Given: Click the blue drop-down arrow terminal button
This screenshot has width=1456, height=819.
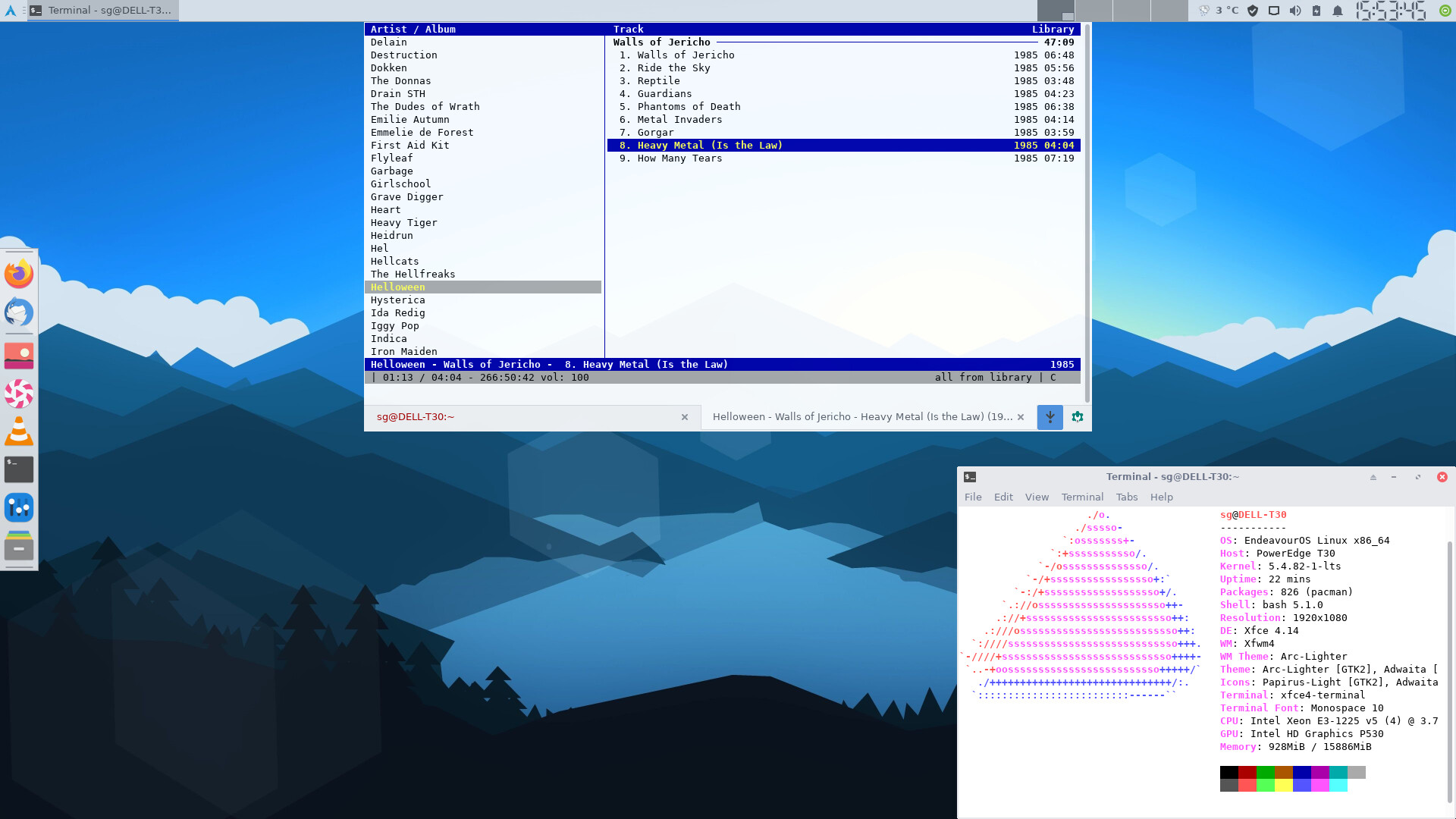Looking at the screenshot, I should pos(1050,417).
